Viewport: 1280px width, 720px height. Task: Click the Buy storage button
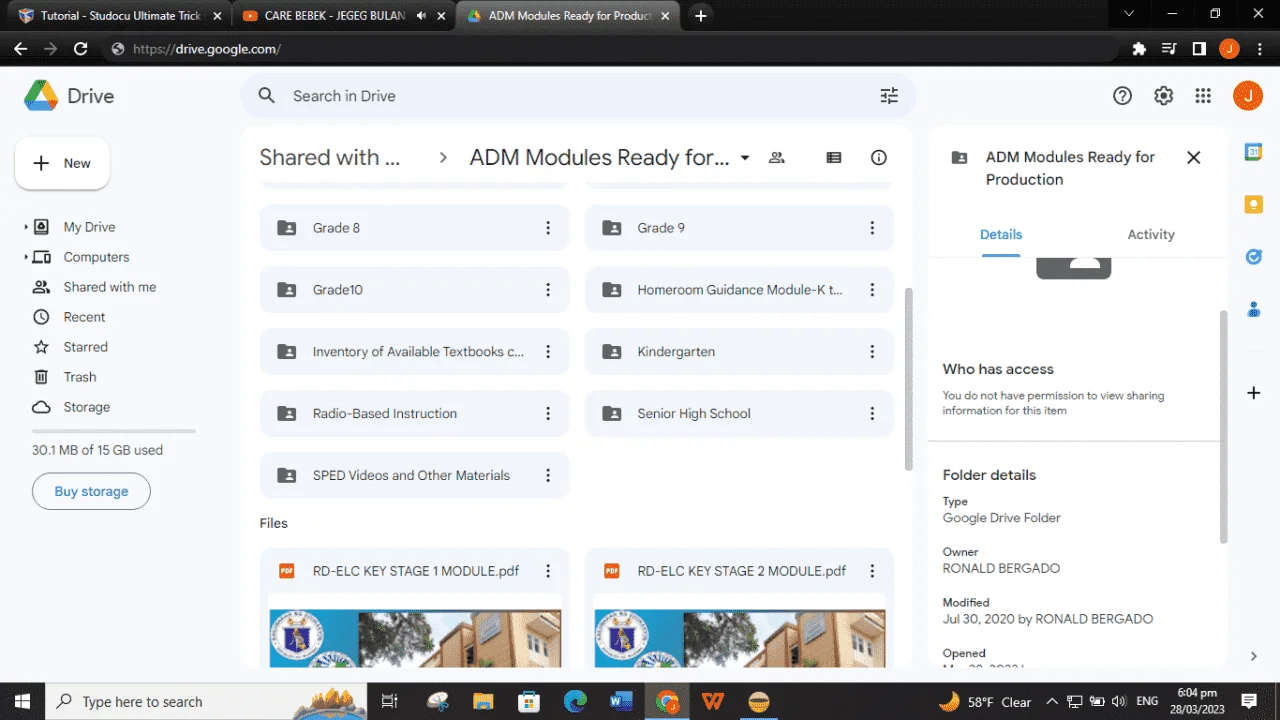[x=91, y=491]
